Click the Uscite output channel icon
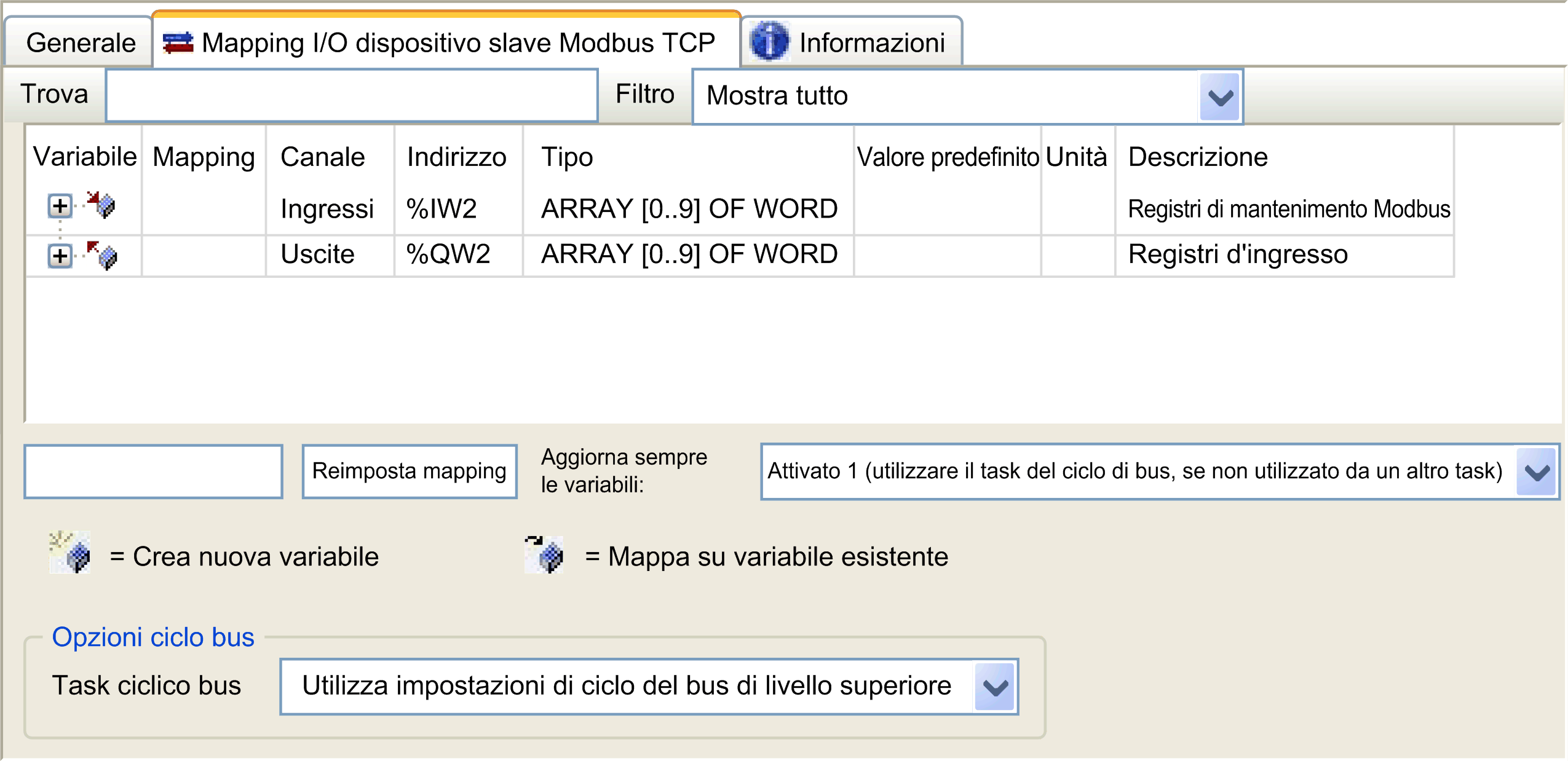1568x761 pixels. click(x=101, y=255)
